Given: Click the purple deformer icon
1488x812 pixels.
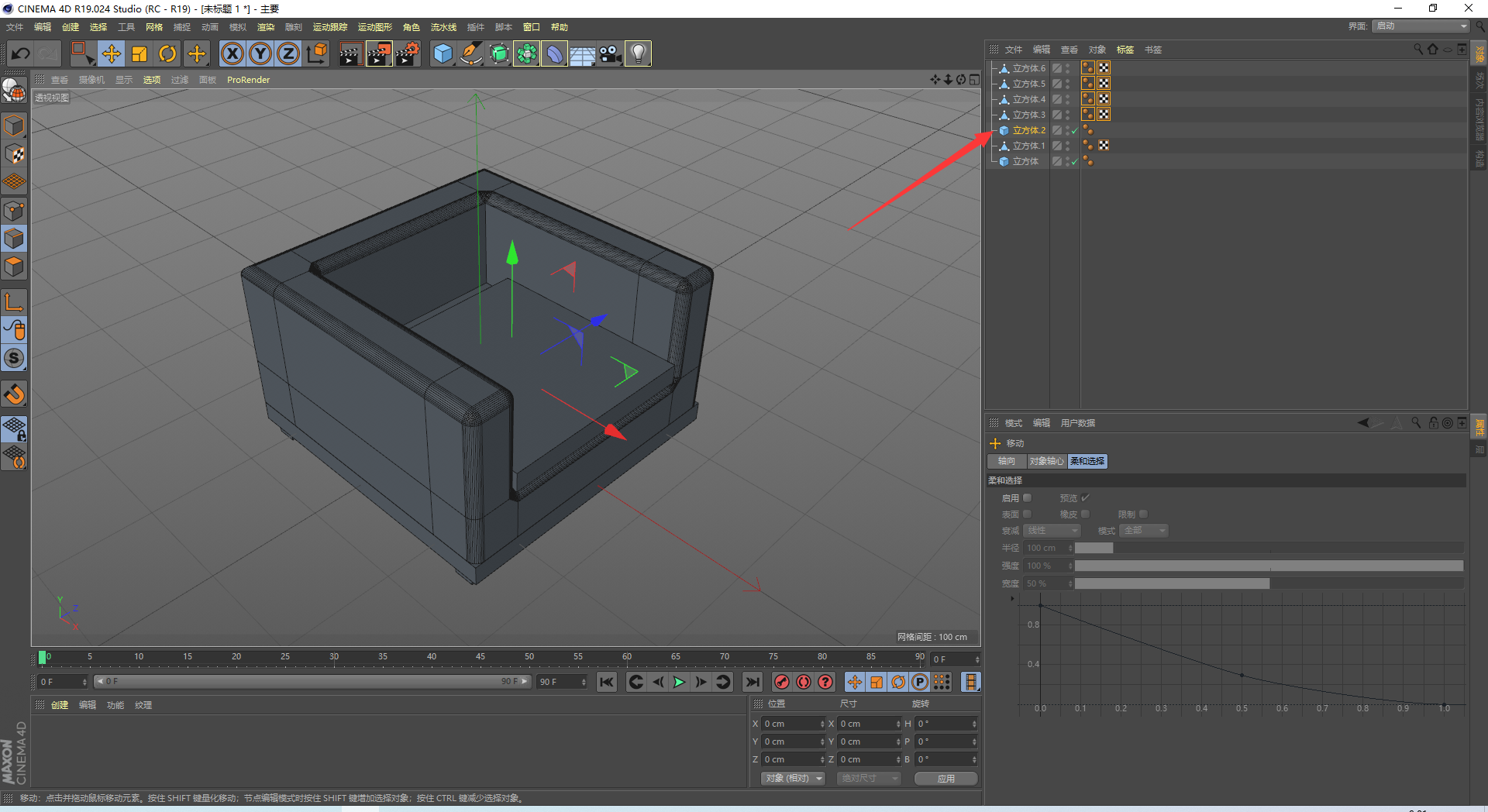Looking at the screenshot, I should [555, 53].
